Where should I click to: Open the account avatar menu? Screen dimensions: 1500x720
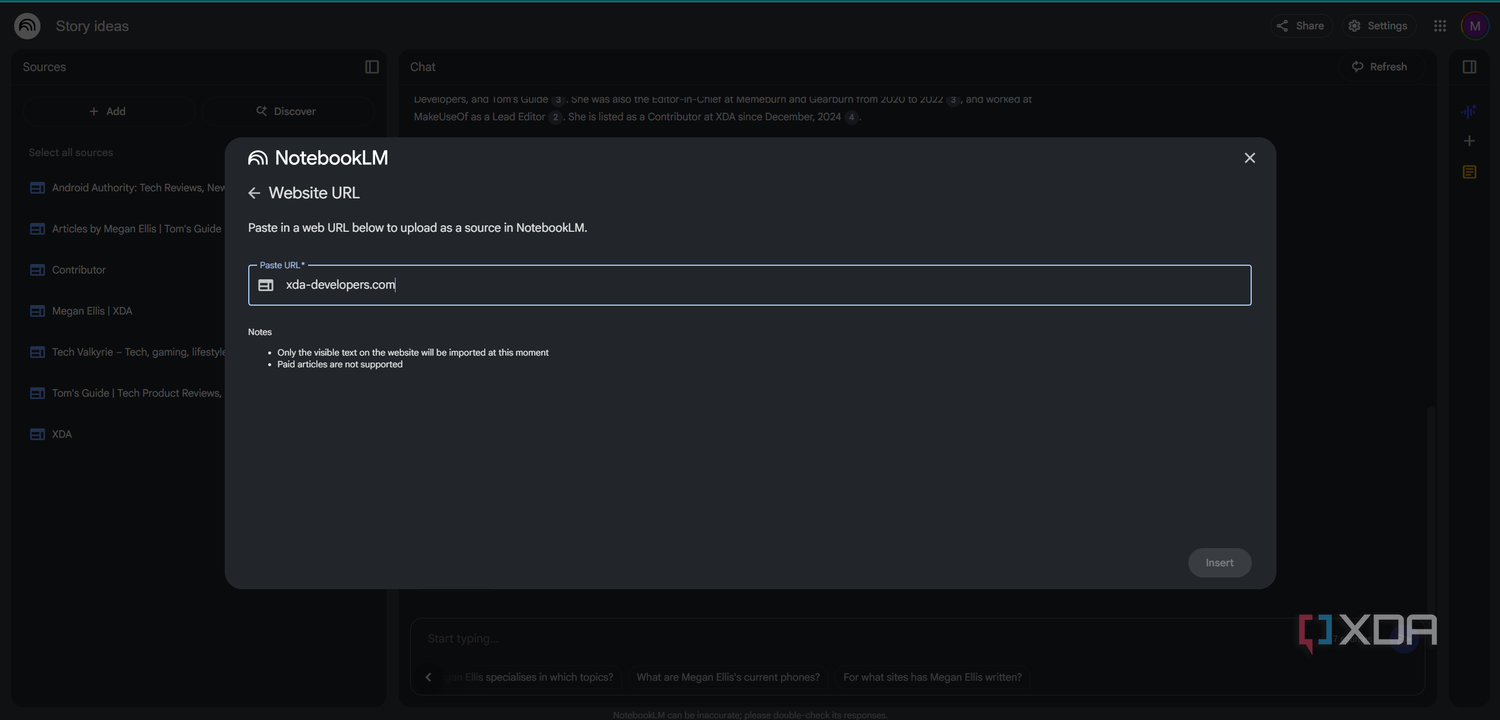1475,26
